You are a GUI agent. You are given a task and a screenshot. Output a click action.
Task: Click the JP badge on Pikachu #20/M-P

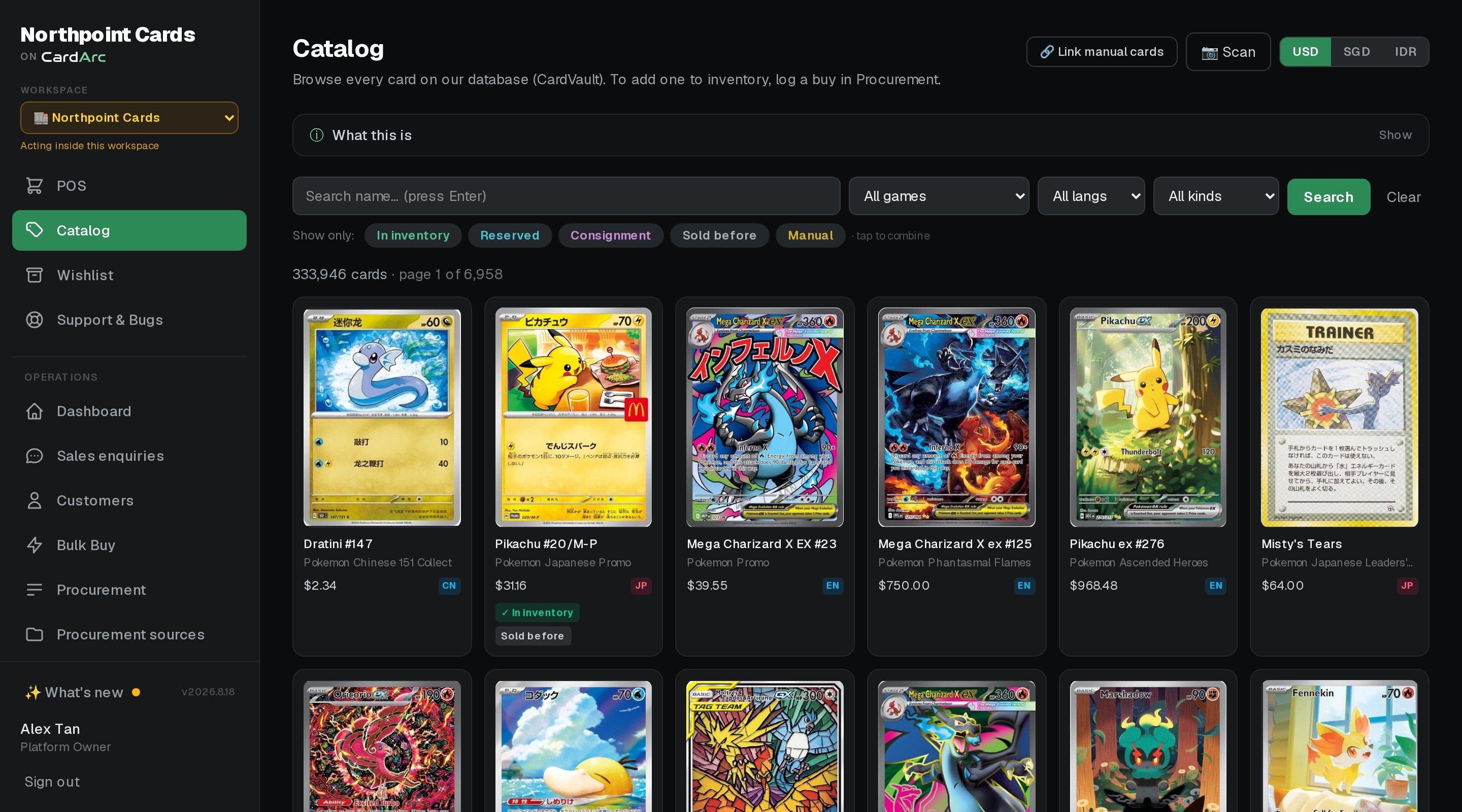pyautogui.click(x=641, y=586)
